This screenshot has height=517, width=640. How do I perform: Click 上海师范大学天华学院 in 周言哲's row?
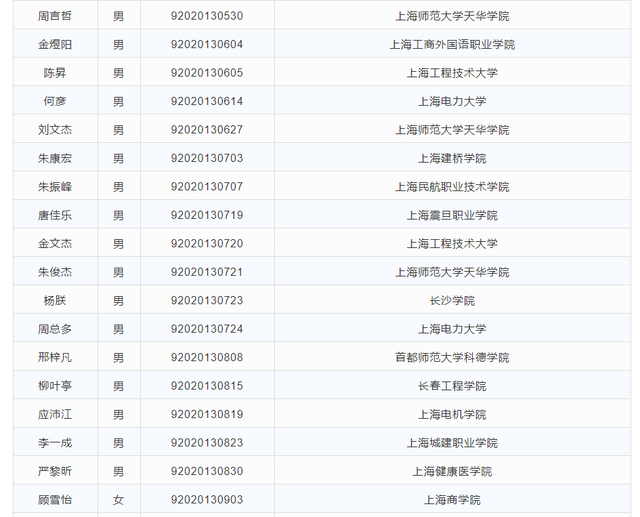coord(452,16)
